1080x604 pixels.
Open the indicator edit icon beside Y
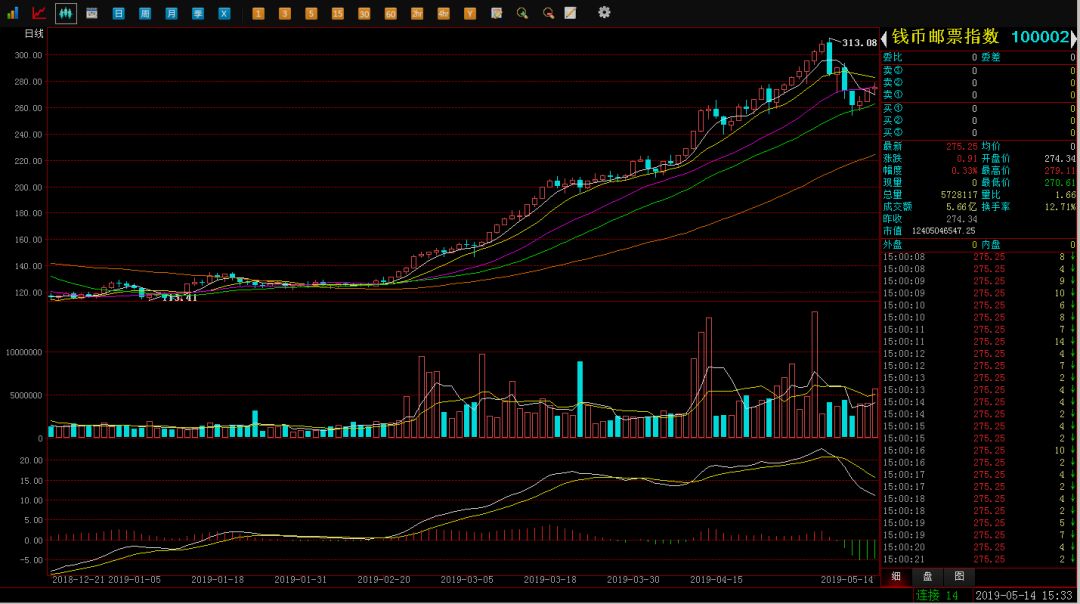coord(496,13)
